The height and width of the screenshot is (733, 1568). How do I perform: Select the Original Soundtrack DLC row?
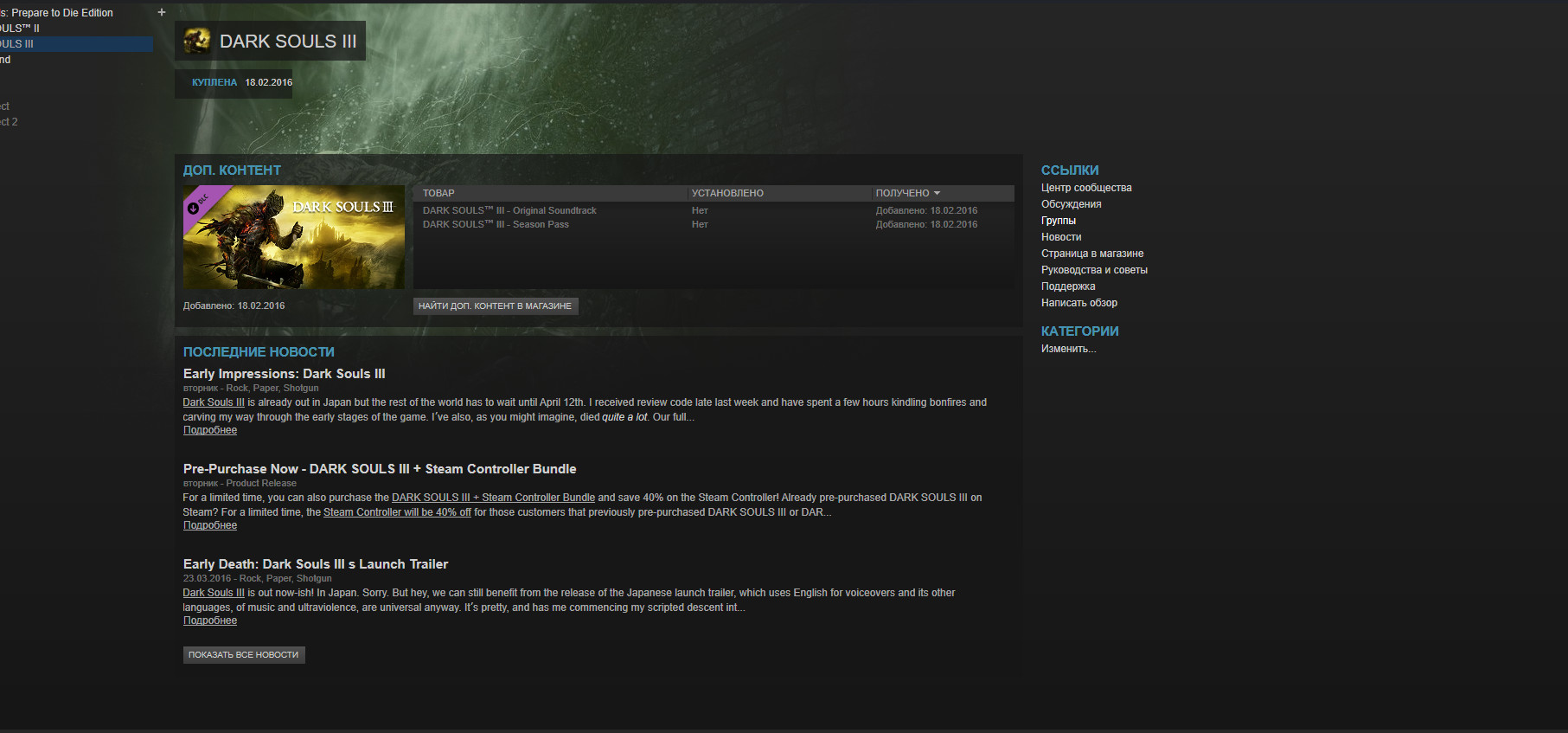point(714,210)
